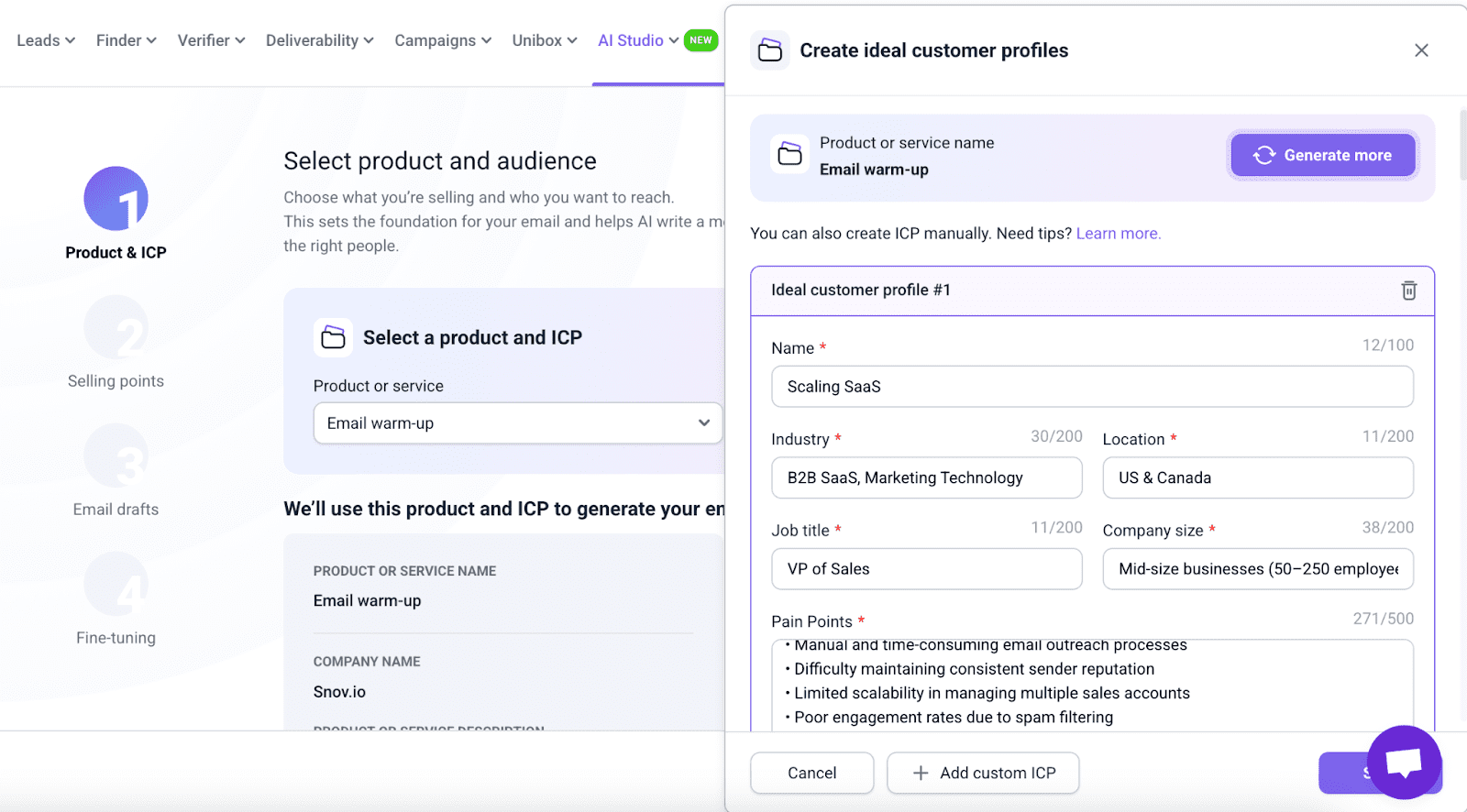The image size is (1467, 812).
Task: Open the Leads menu
Action: 45,40
